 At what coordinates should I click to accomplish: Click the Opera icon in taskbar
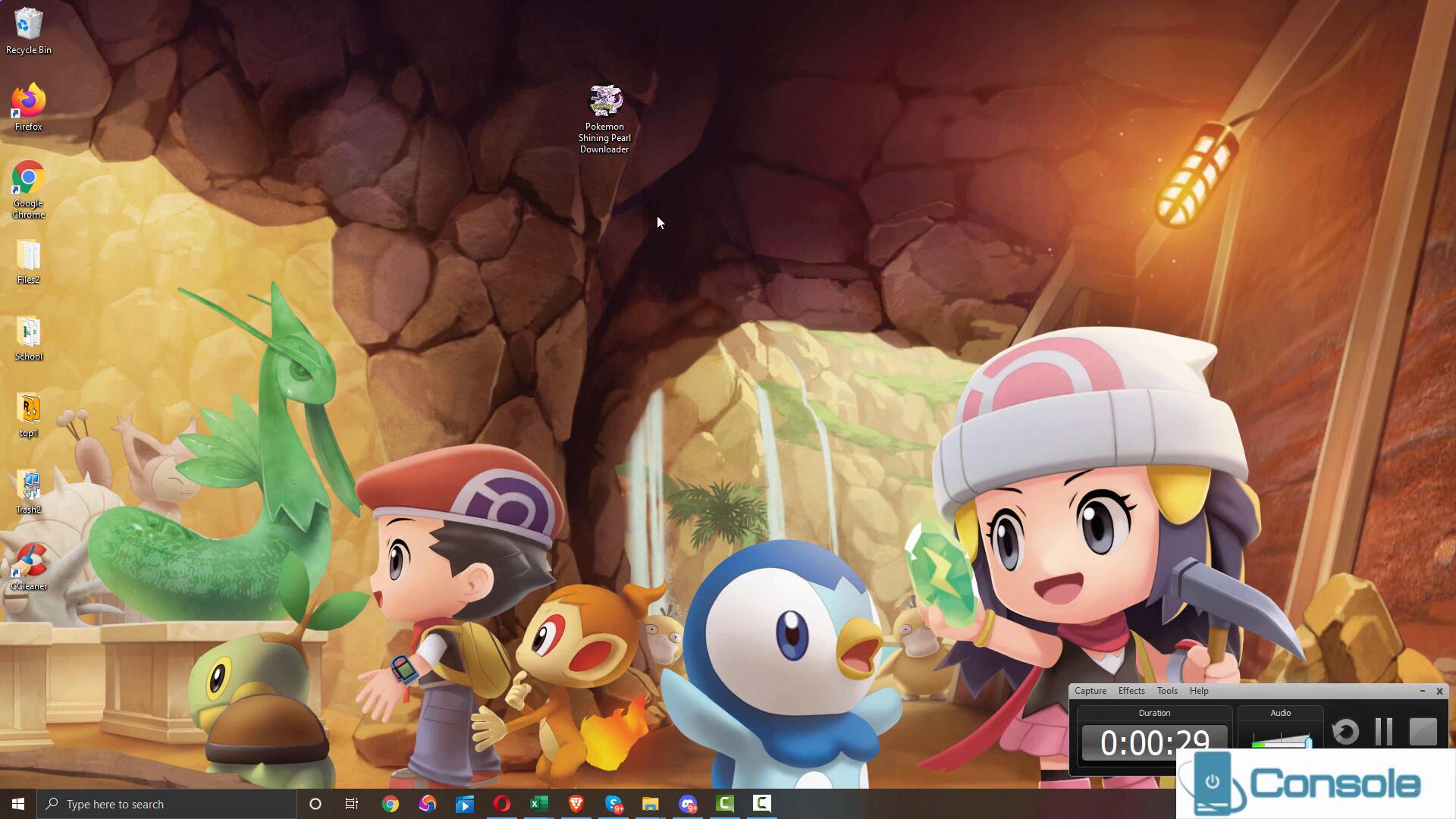click(501, 804)
